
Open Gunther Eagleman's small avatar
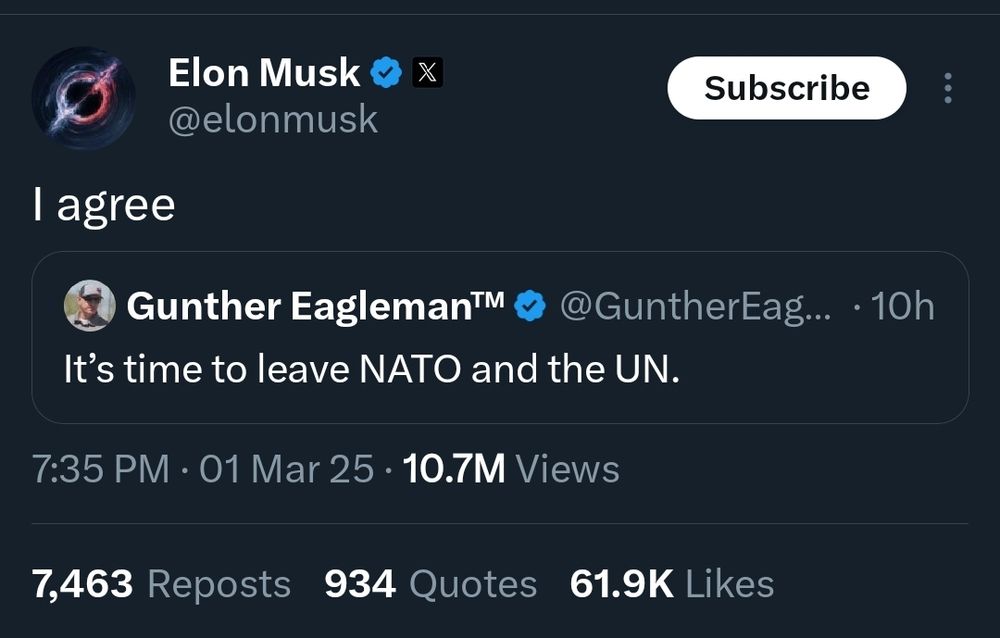coord(90,305)
